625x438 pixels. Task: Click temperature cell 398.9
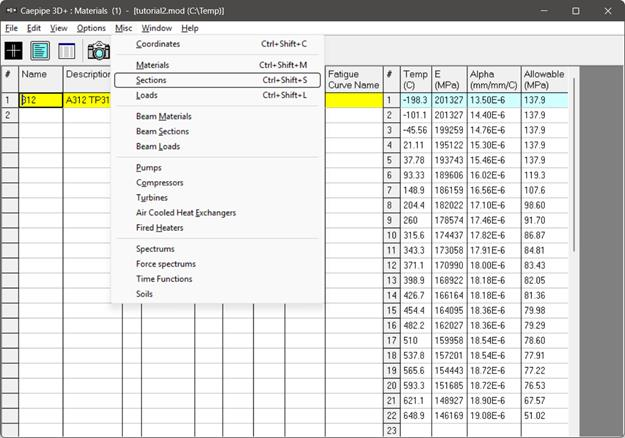point(416,281)
